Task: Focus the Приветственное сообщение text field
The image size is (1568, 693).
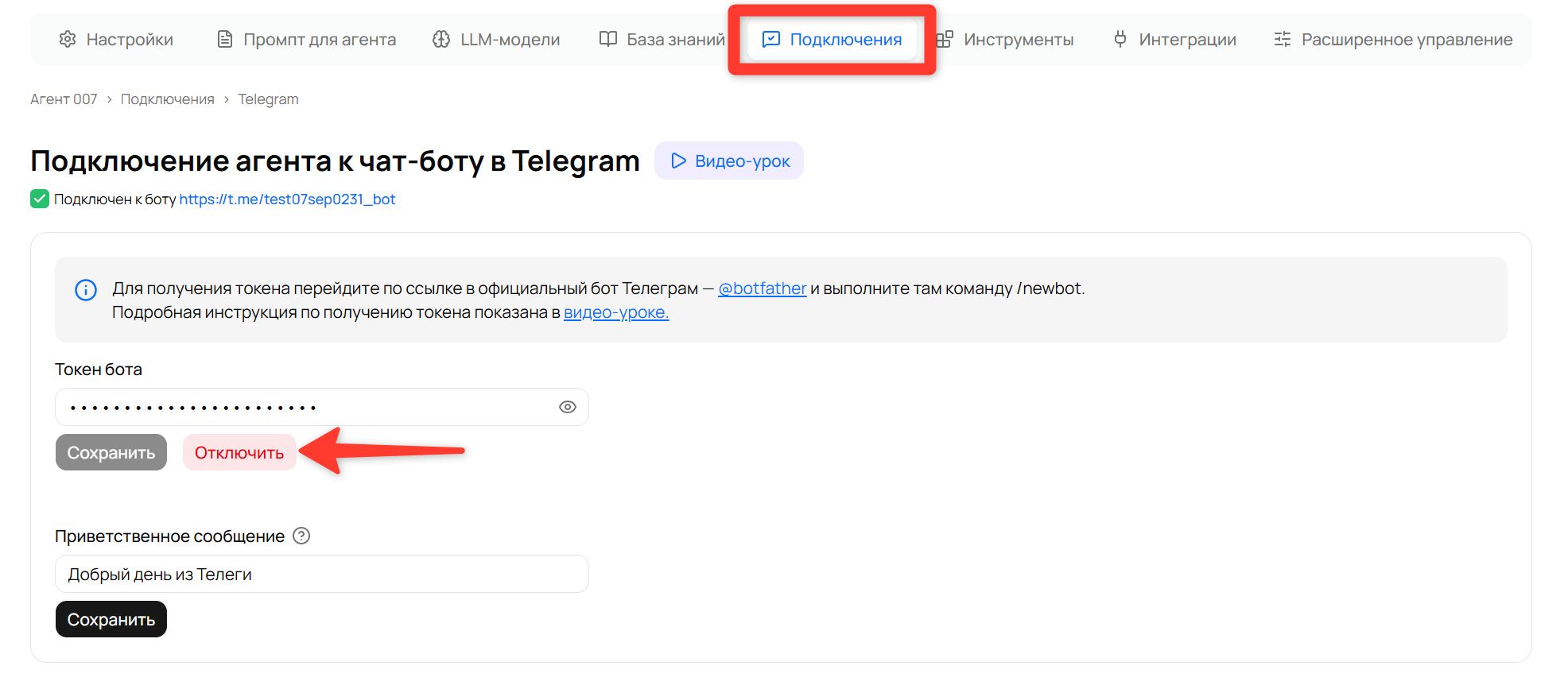Action: tap(322, 574)
